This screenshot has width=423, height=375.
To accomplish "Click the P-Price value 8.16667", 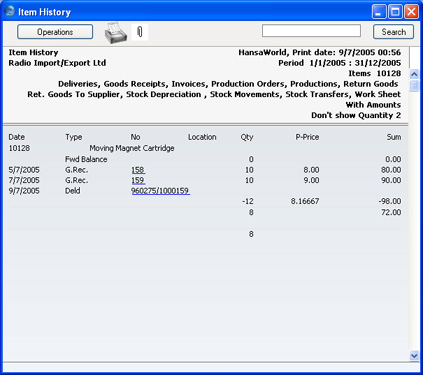I will pyautogui.click(x=305, y=201).
